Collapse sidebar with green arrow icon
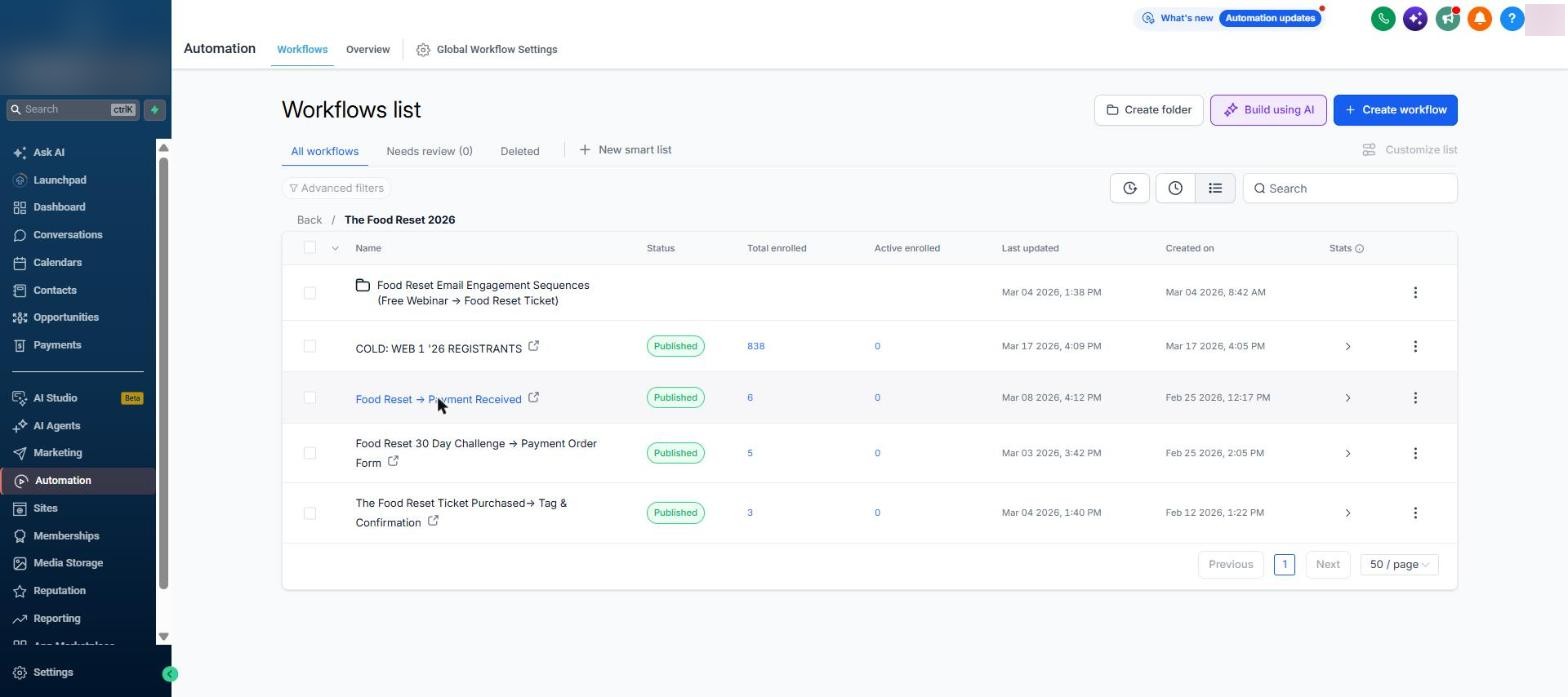This screenshot has width=1568, height=697. (170, 674)
